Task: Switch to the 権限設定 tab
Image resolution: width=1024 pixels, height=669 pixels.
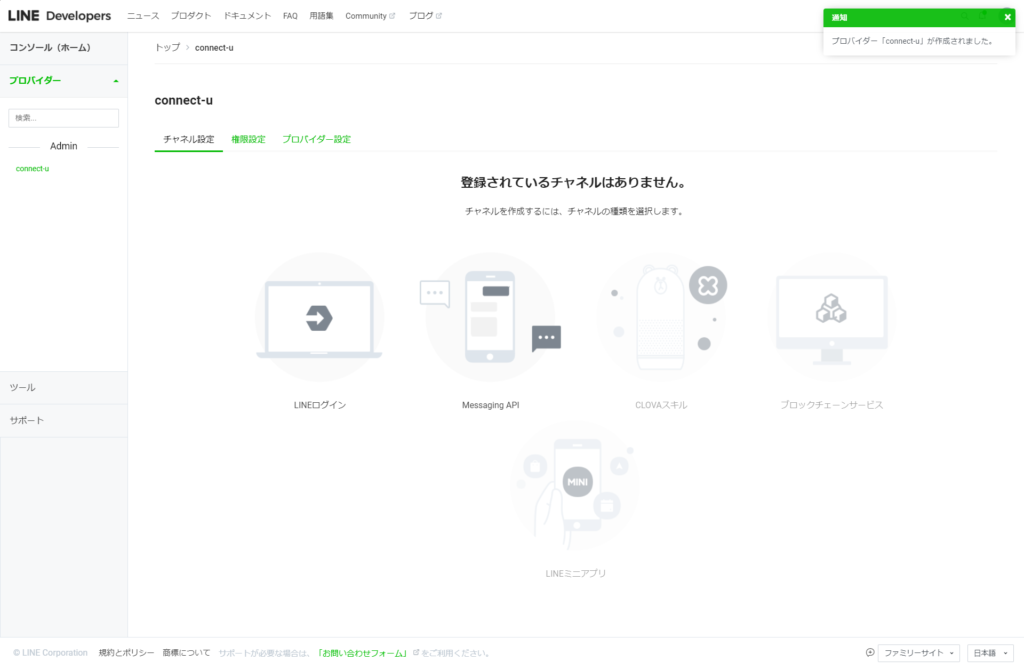Action: pyautogui.click(x=248, y=139)
